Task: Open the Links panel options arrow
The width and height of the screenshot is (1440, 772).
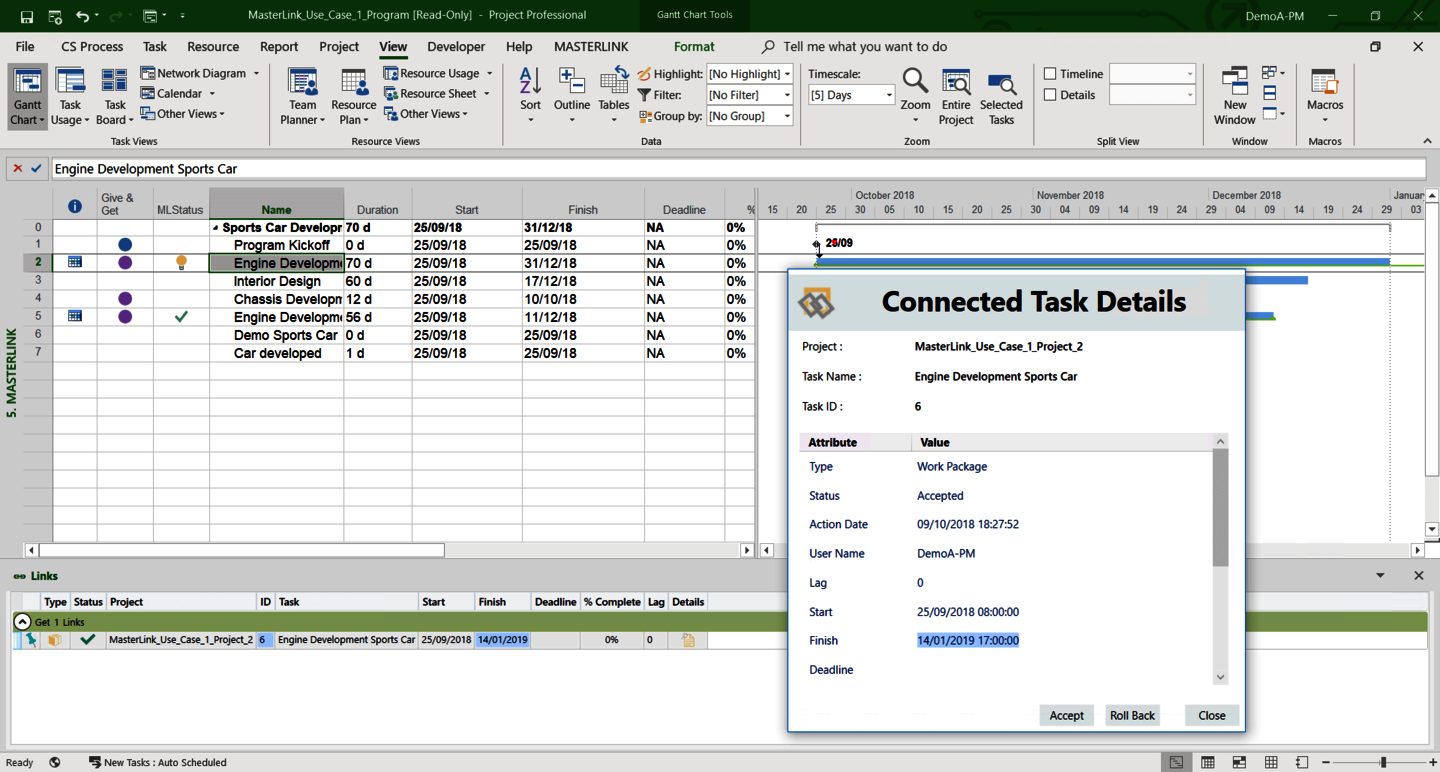Action: tap(1380, 576)
